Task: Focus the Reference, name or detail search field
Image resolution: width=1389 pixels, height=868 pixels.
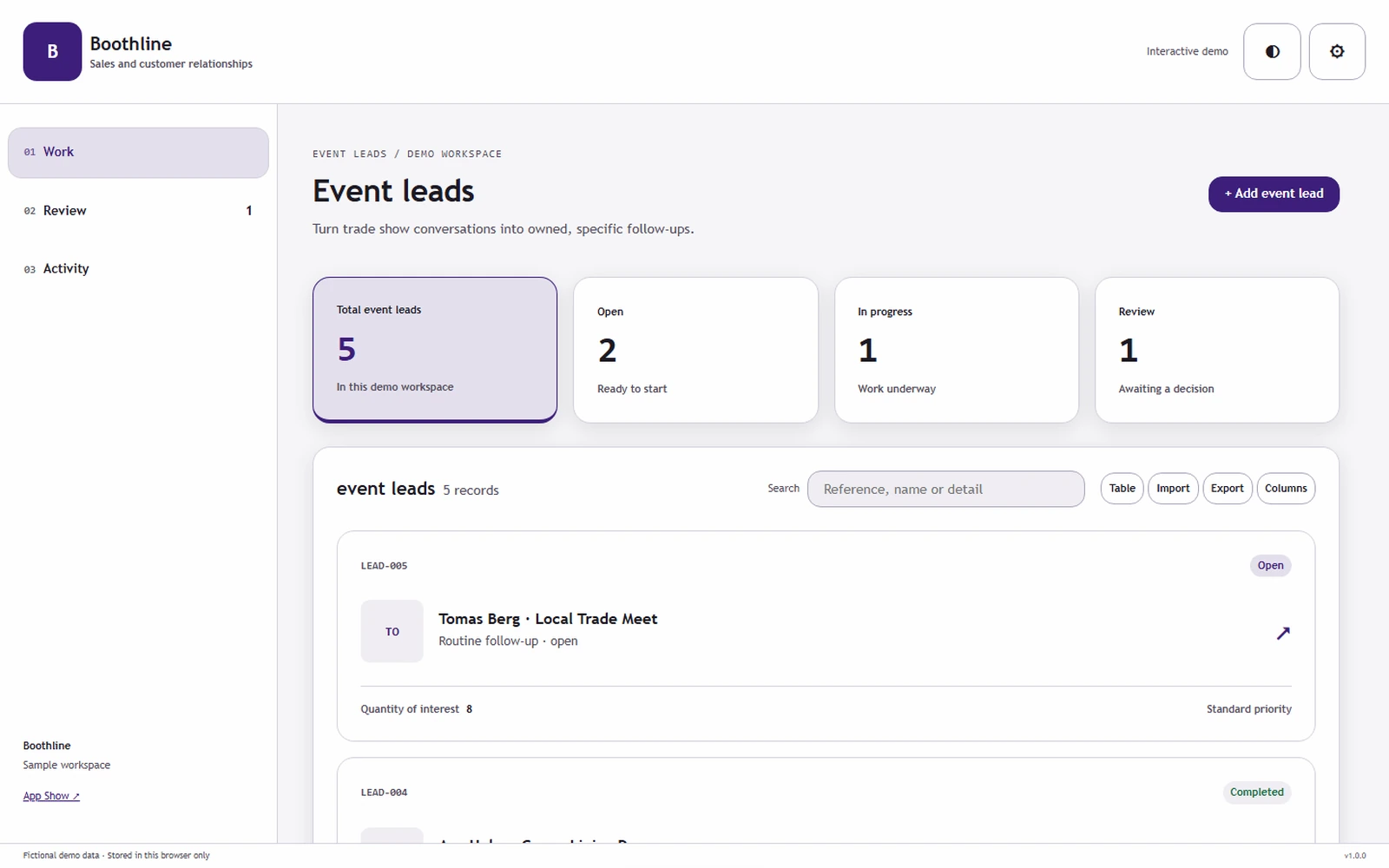Action: (945, 489)
